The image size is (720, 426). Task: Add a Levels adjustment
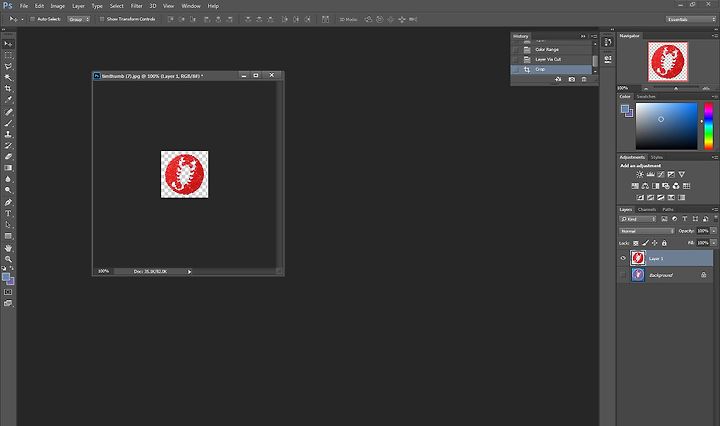[x=650, y=174]
